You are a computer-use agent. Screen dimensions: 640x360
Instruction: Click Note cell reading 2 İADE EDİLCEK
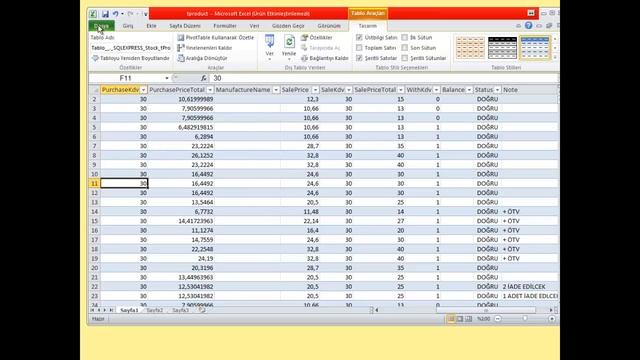529,287
